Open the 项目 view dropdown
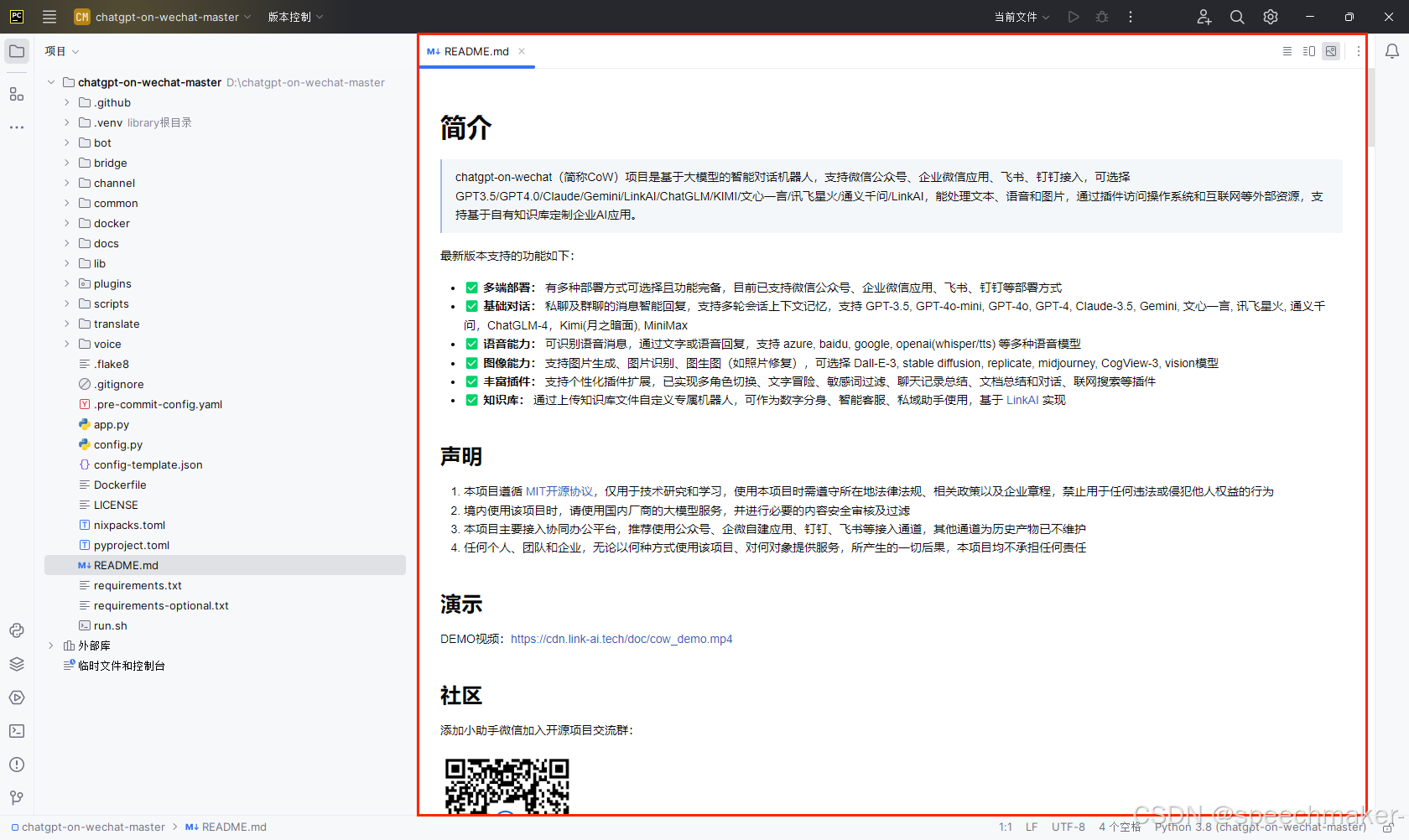 coord(62,51)
